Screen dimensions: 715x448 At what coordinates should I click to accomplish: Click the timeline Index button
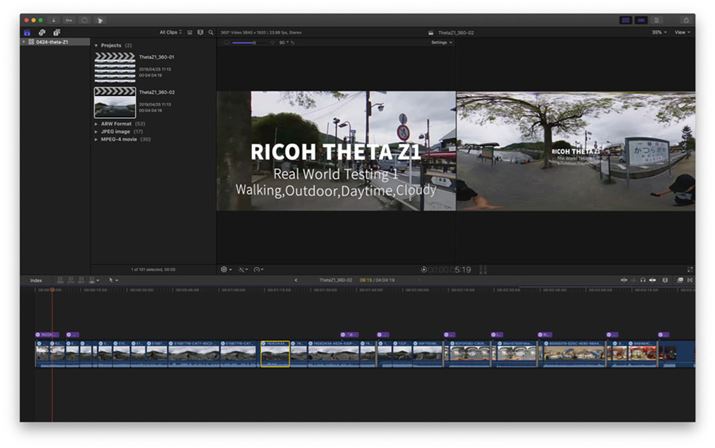coord(36,280)
